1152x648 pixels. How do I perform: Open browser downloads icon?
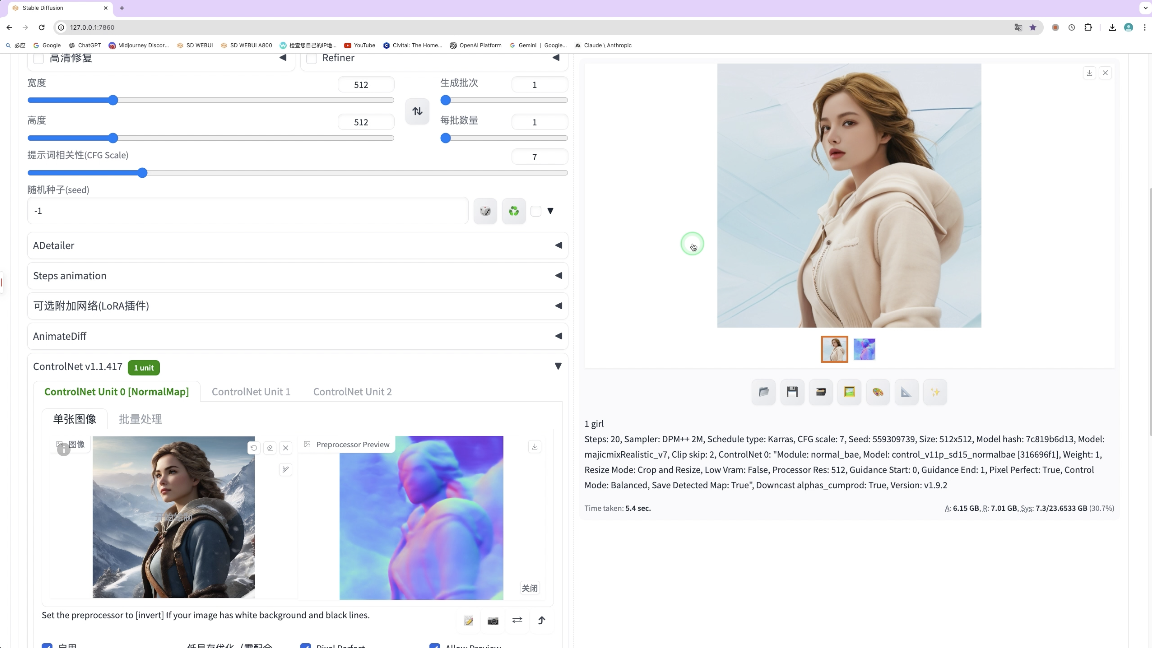click(1112, 27)
